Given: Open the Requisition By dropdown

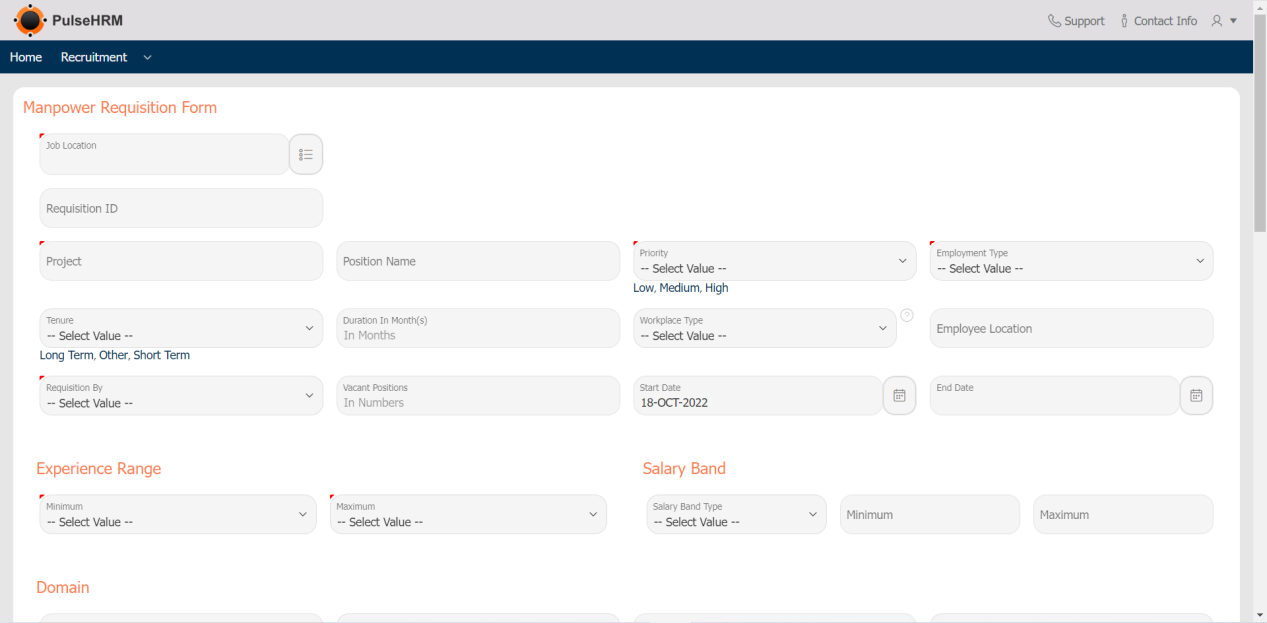Looking at the screenshot, I should click(181, 396).
